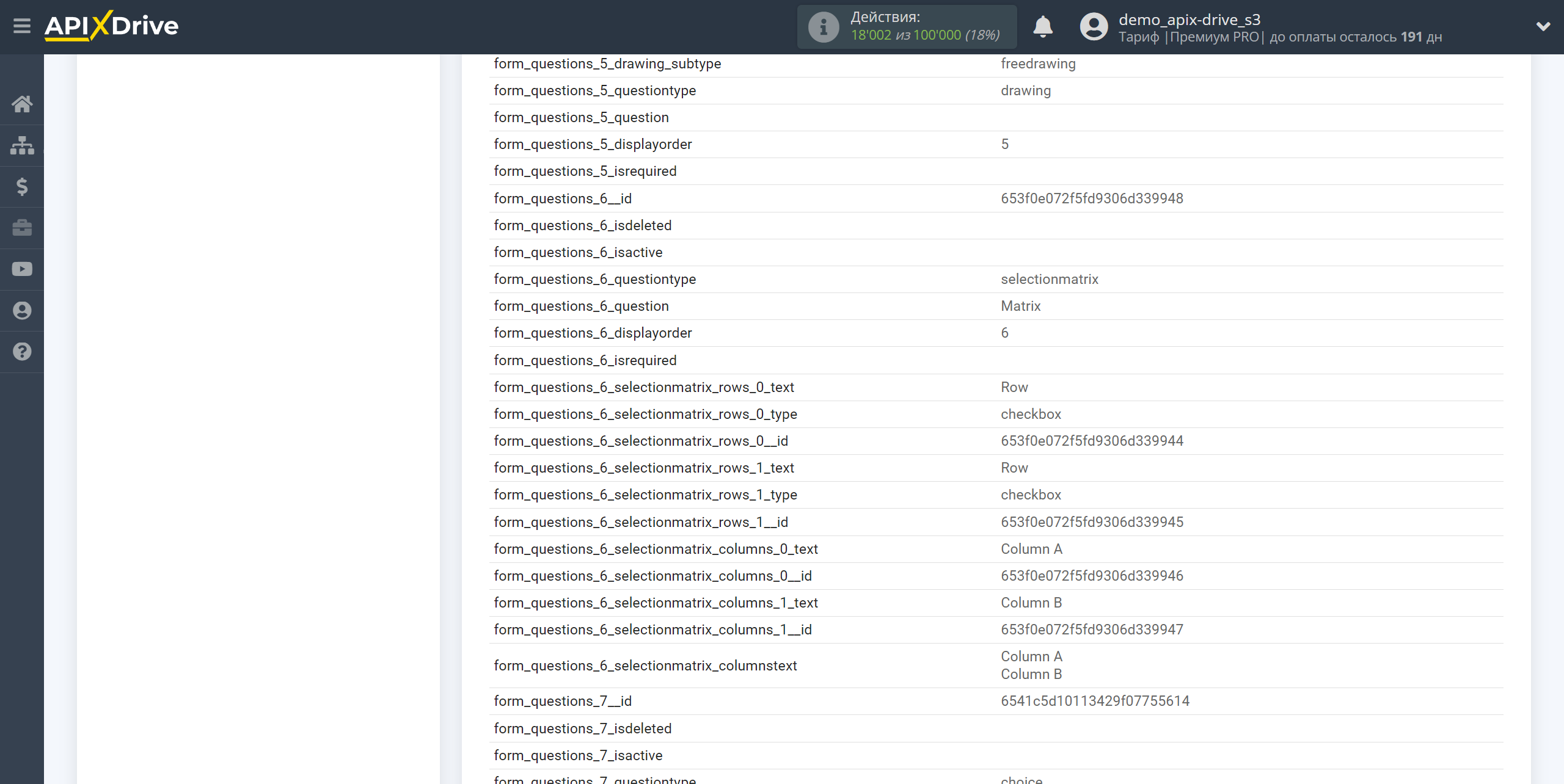The image size is (1564, 784).
Task: Select form_questions_6_selectionmatrix_rows_1_text field
Action: 644,468
